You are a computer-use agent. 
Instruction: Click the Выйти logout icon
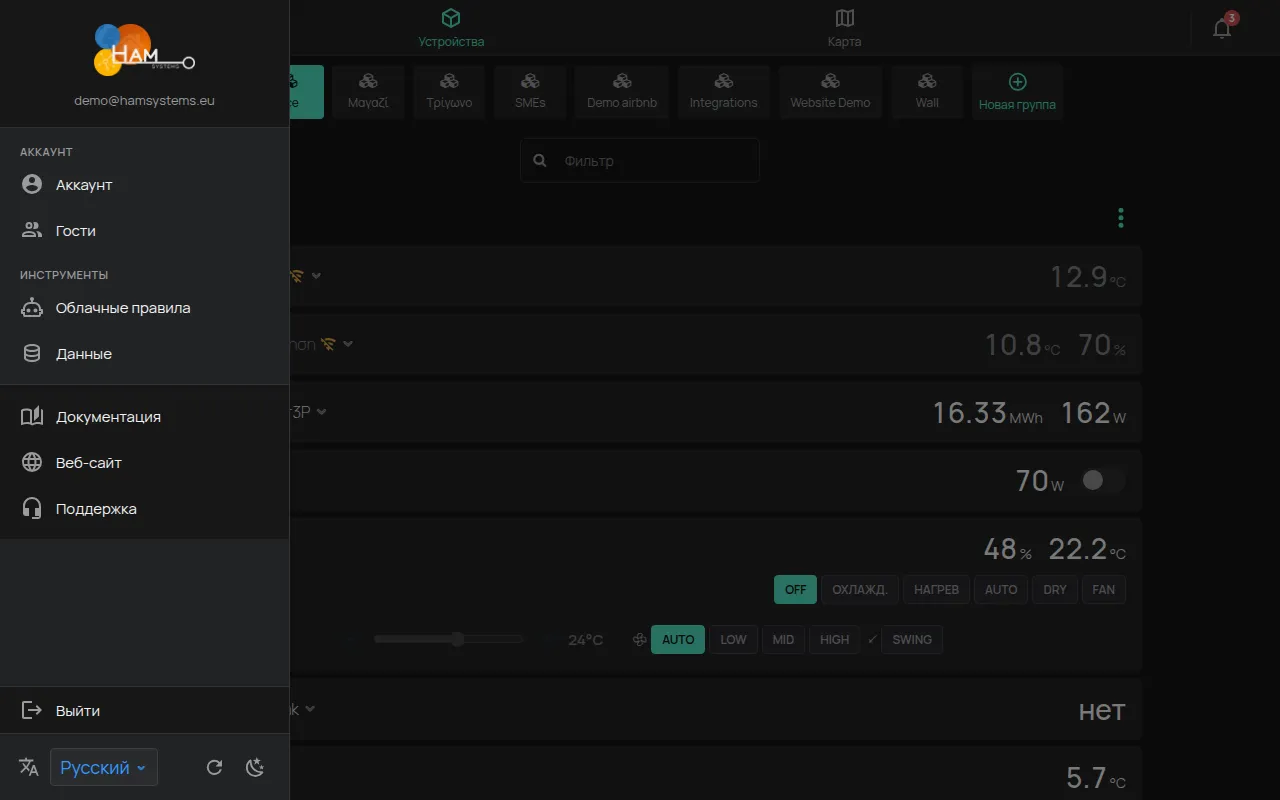coord(32,711)
